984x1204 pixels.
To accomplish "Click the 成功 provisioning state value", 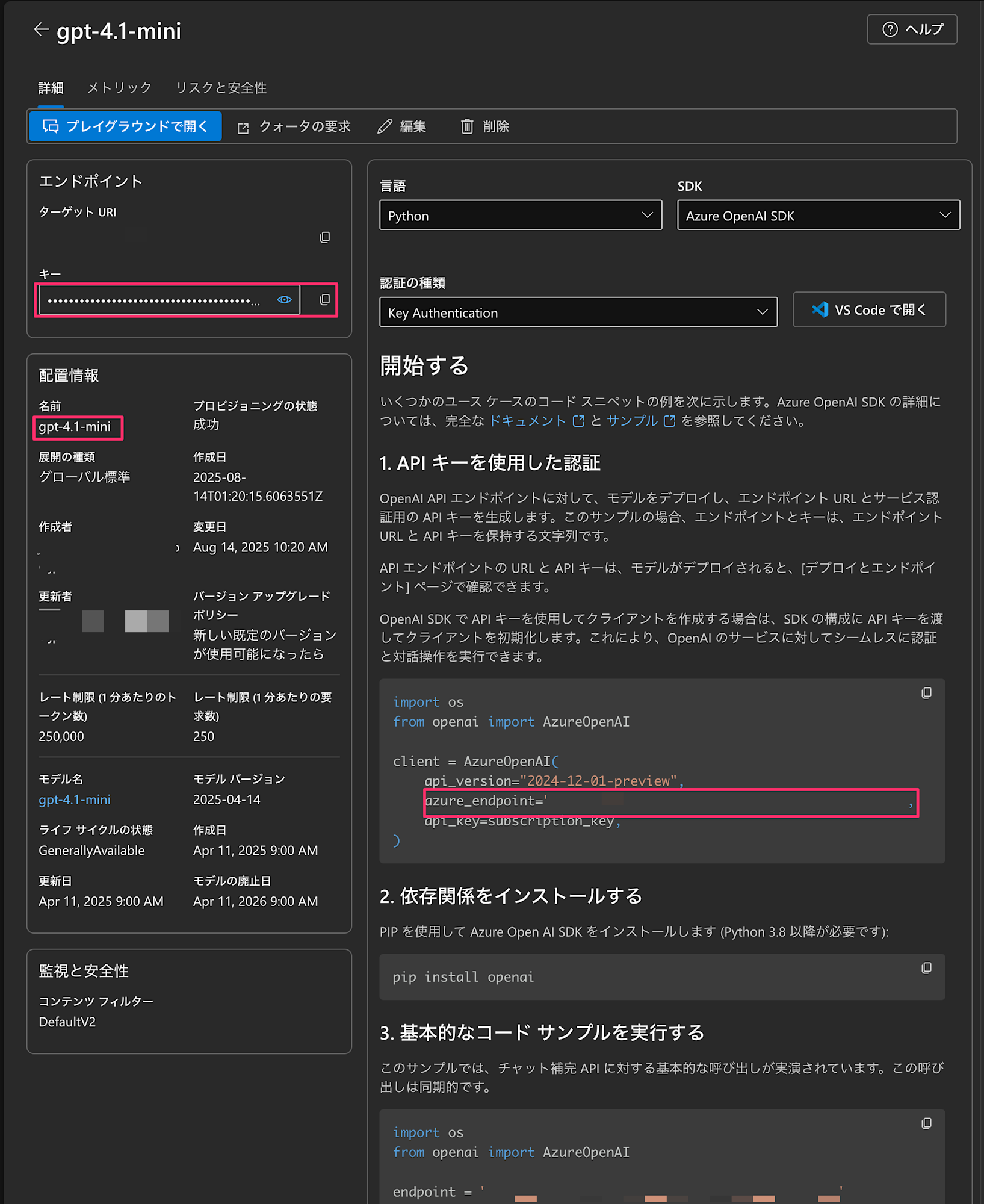I will coord(206,424).
